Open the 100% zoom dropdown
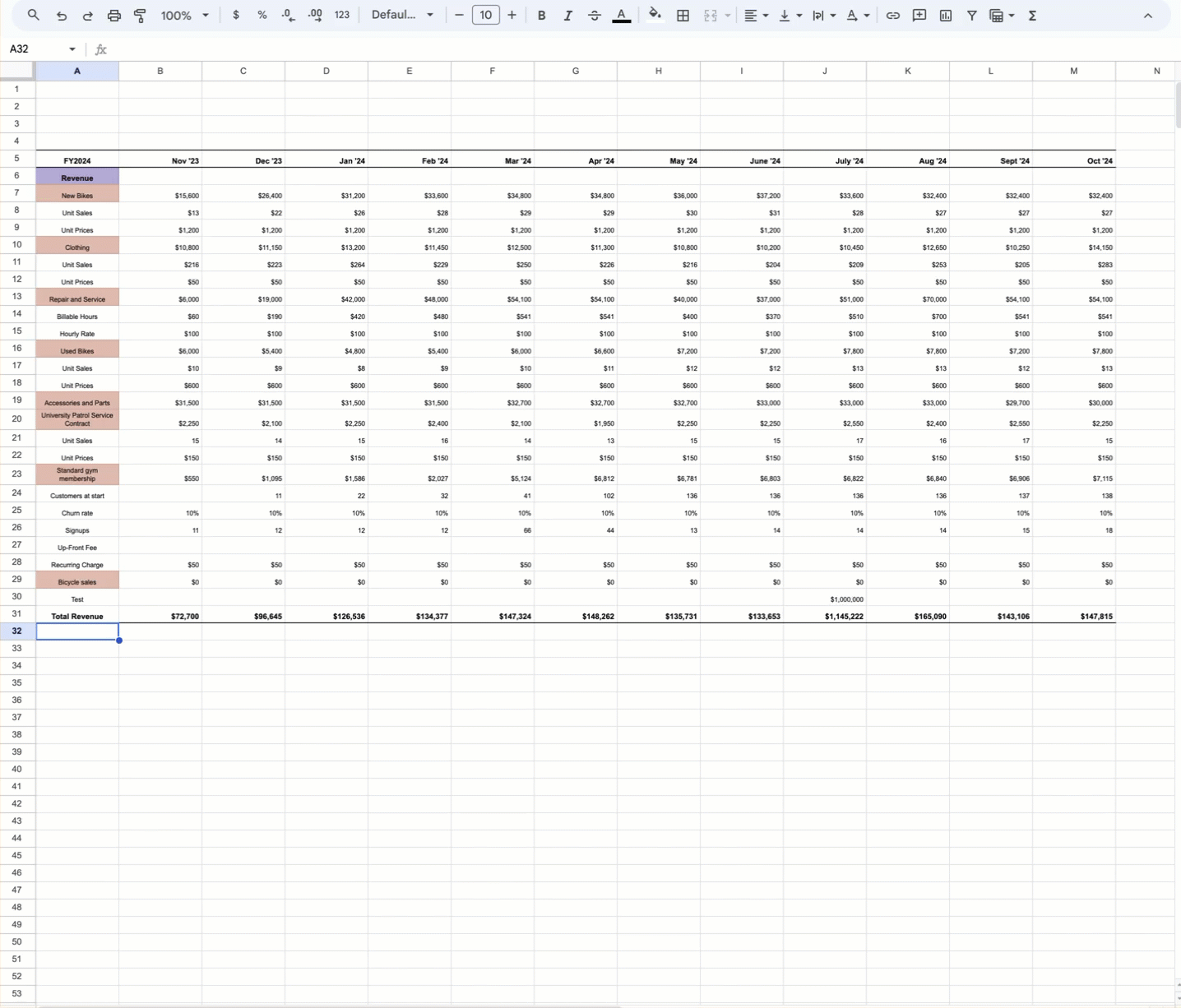The width and height of the screenshot is (1181, 1008). coord(185,15)
